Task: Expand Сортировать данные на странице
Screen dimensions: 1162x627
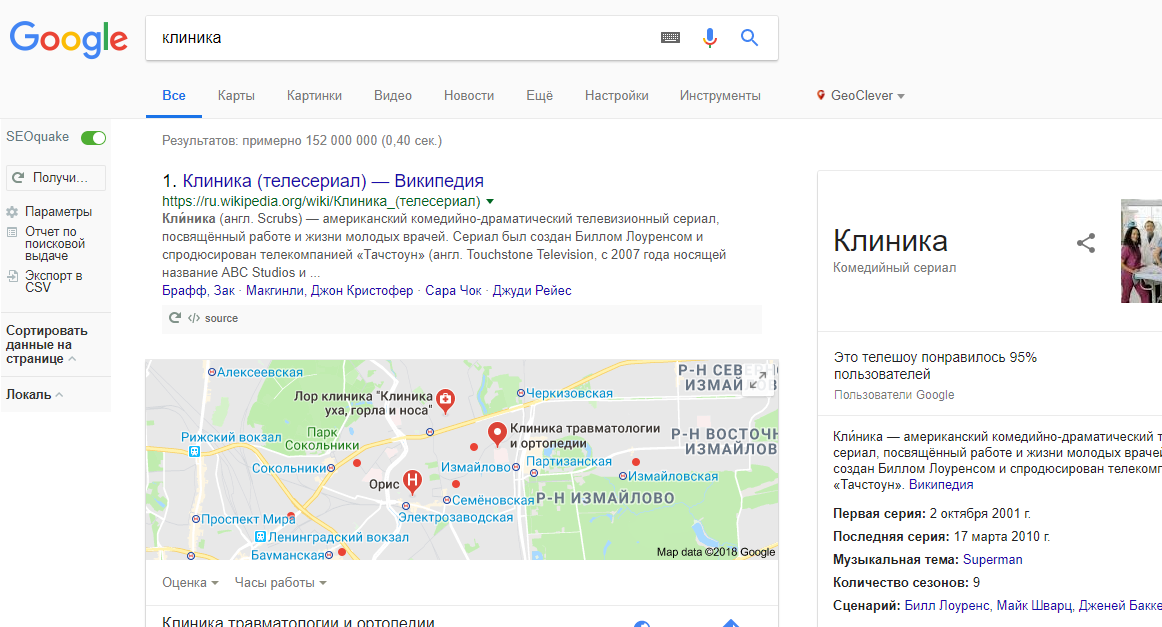Action: pyautogui.click(x=47, y=344)
